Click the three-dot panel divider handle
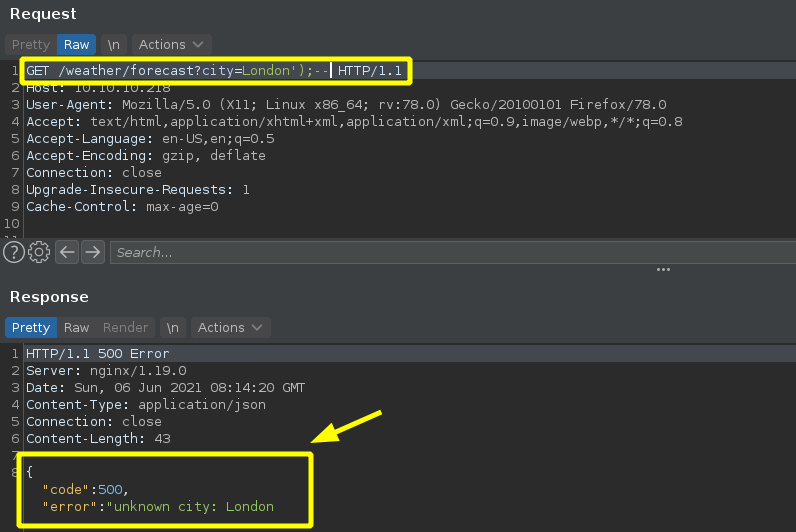The width and height of the screenshot is (796, 532). 663,270
